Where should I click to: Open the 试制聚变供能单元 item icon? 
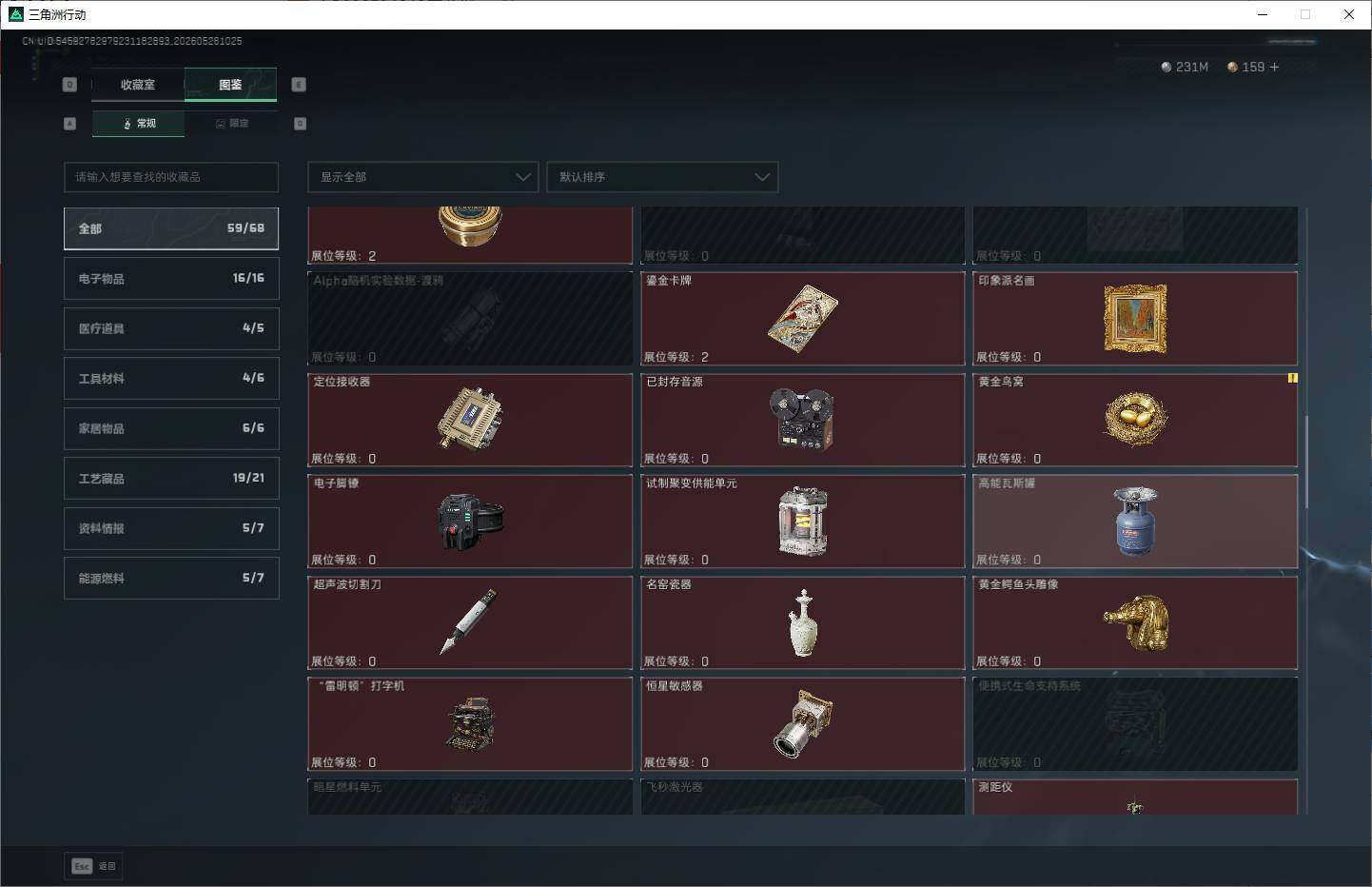(803, 521)
